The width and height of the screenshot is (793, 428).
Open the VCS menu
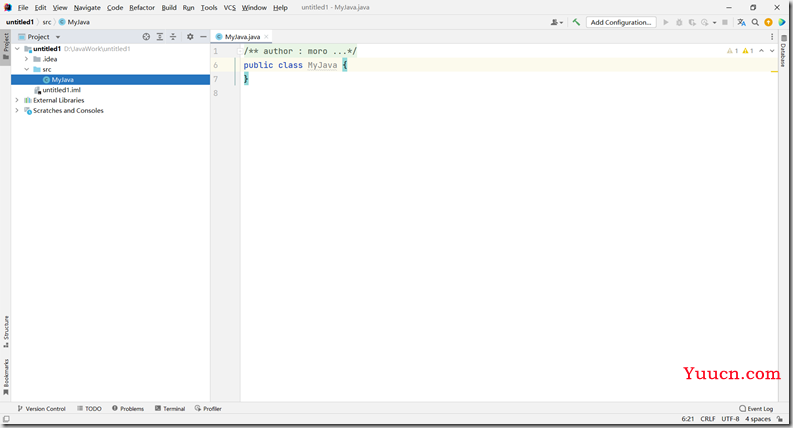pos(230,8)
